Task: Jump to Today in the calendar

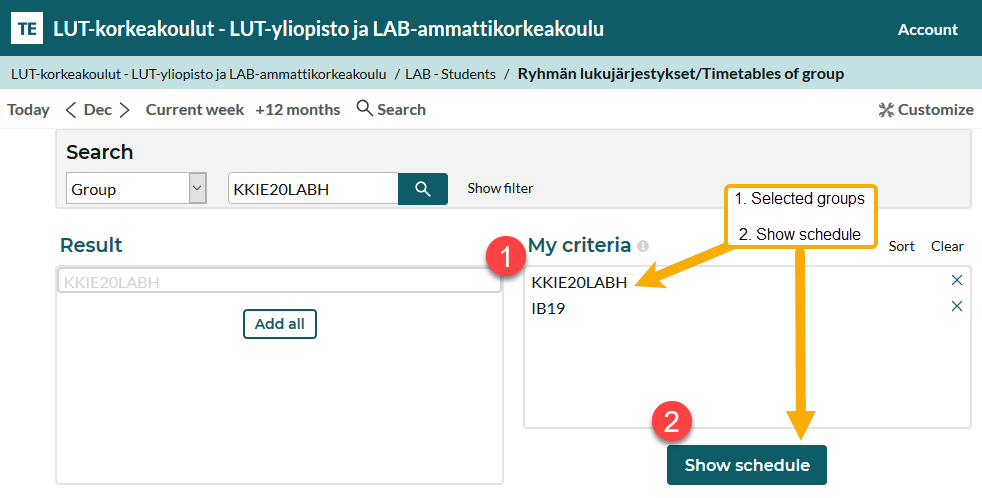Action: 28,110
